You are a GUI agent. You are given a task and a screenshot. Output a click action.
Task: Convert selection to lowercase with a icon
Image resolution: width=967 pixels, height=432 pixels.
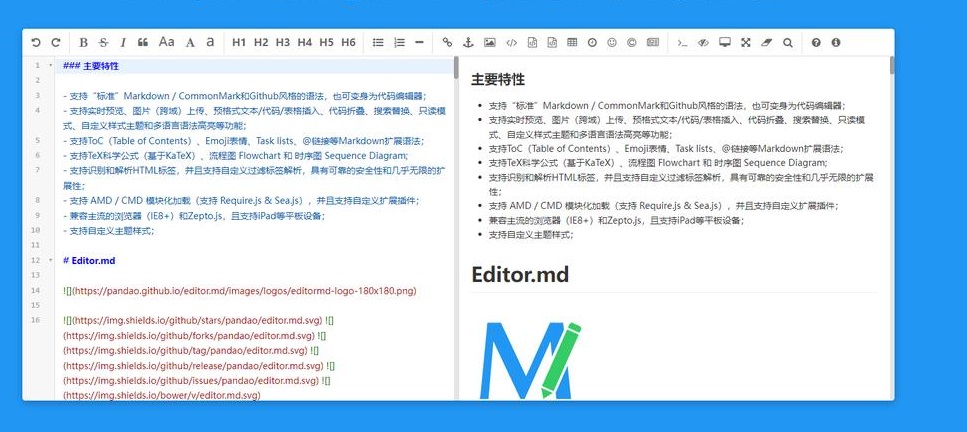click(210, 42)
